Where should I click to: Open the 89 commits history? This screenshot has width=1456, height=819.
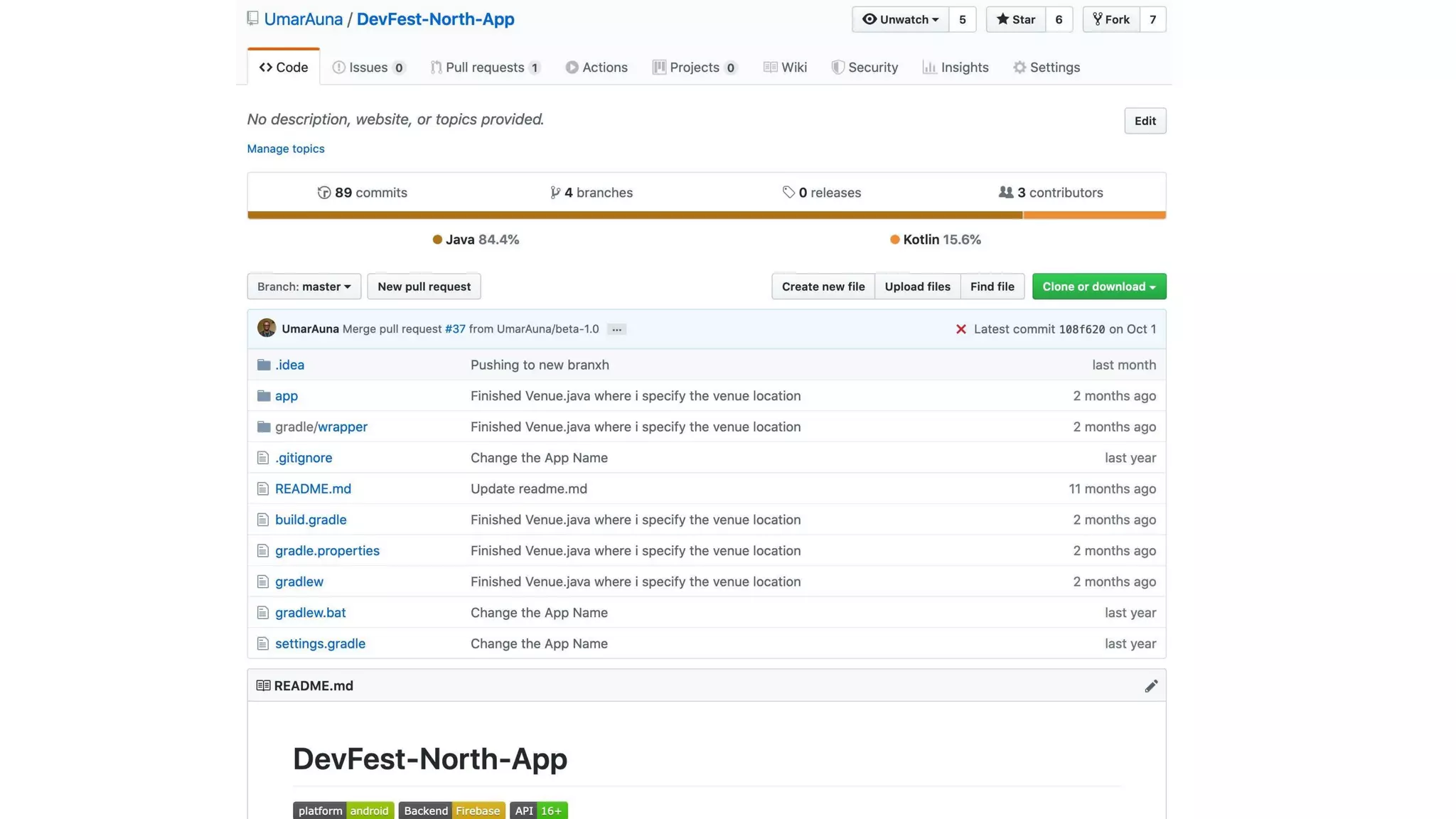[x=363, y=193]
